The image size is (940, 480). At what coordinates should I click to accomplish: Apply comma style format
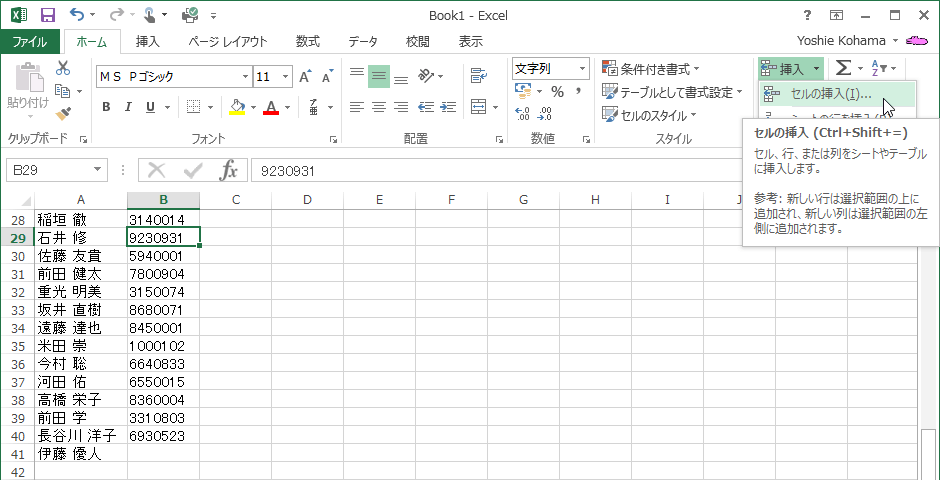[579, 92]
